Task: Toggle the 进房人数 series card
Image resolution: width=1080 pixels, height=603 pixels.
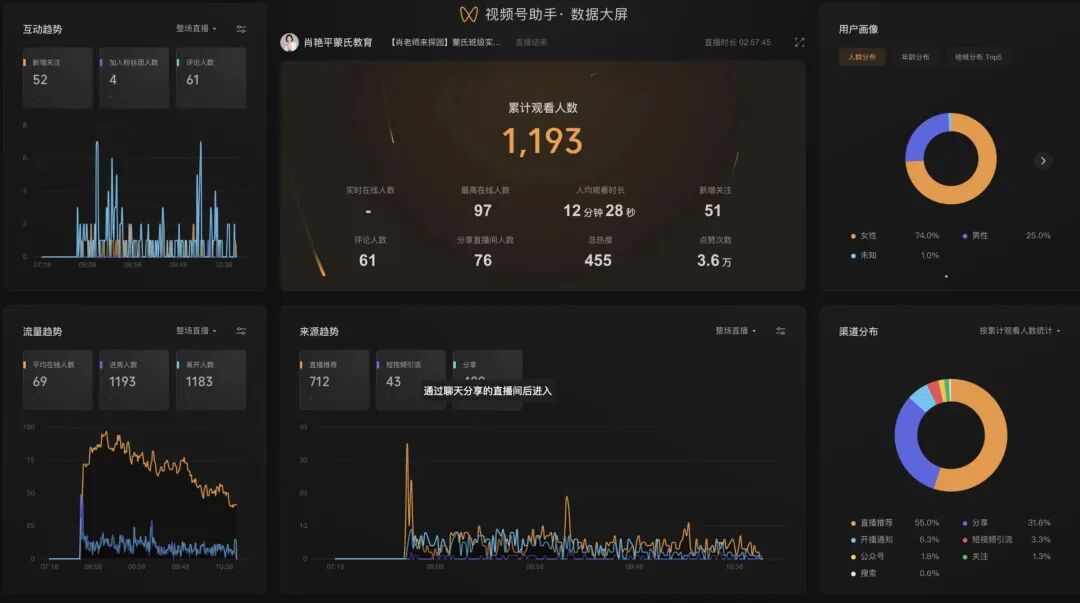Action: pos(134,380)
